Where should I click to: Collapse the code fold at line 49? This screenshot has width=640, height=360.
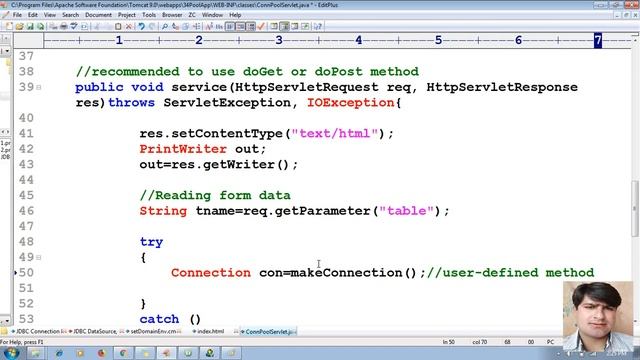click(39, 258)
